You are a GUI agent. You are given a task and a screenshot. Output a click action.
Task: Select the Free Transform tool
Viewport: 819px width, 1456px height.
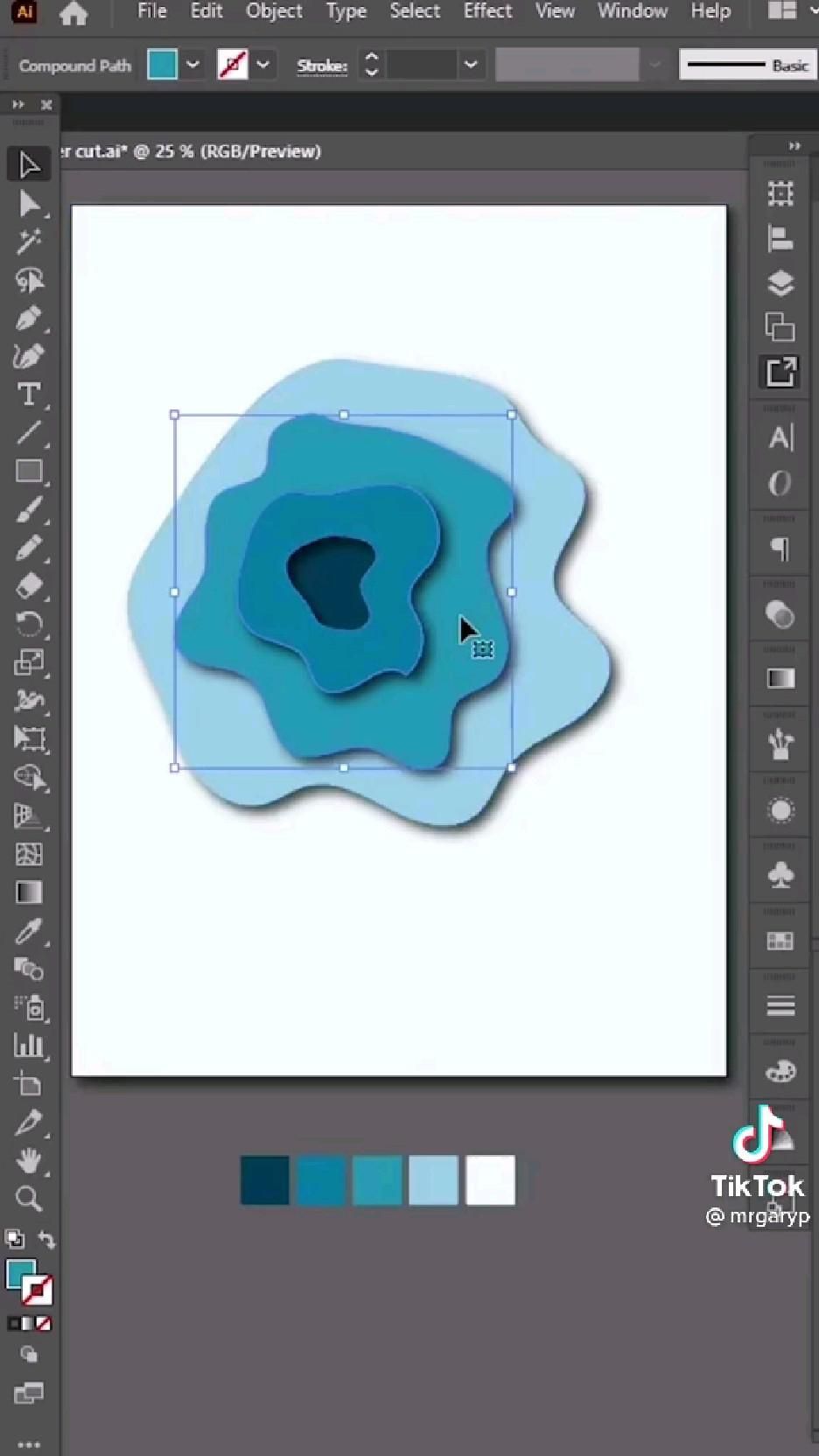[29, 738]
